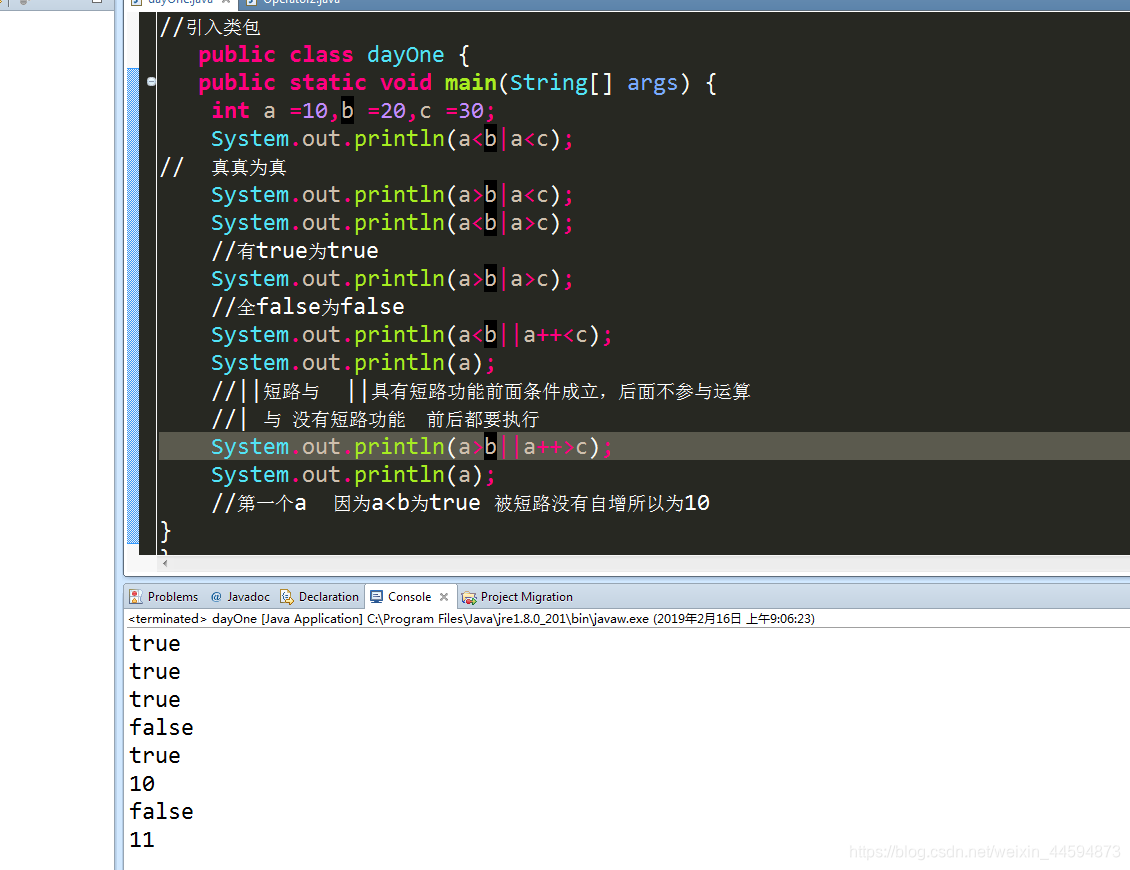This screenshot has height=870, width=1130.
Task: Click the editor horizontal scrollbar left arrow
Action: tap(165, 563)
